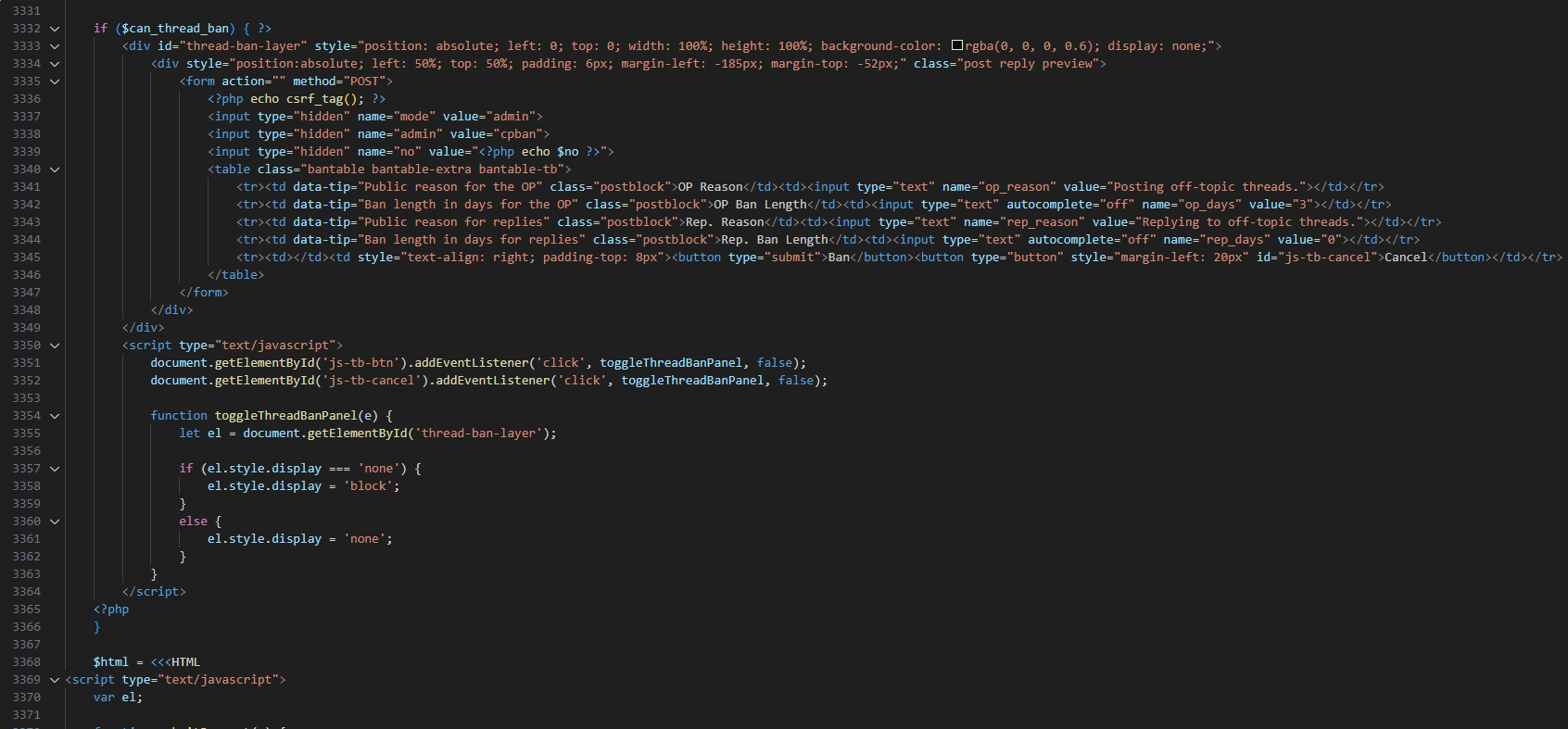Click "OP Ban Length" cell text on line 3342
Image resolution: width=1568 pixels, height=729 pixels.
coord(760,205)
